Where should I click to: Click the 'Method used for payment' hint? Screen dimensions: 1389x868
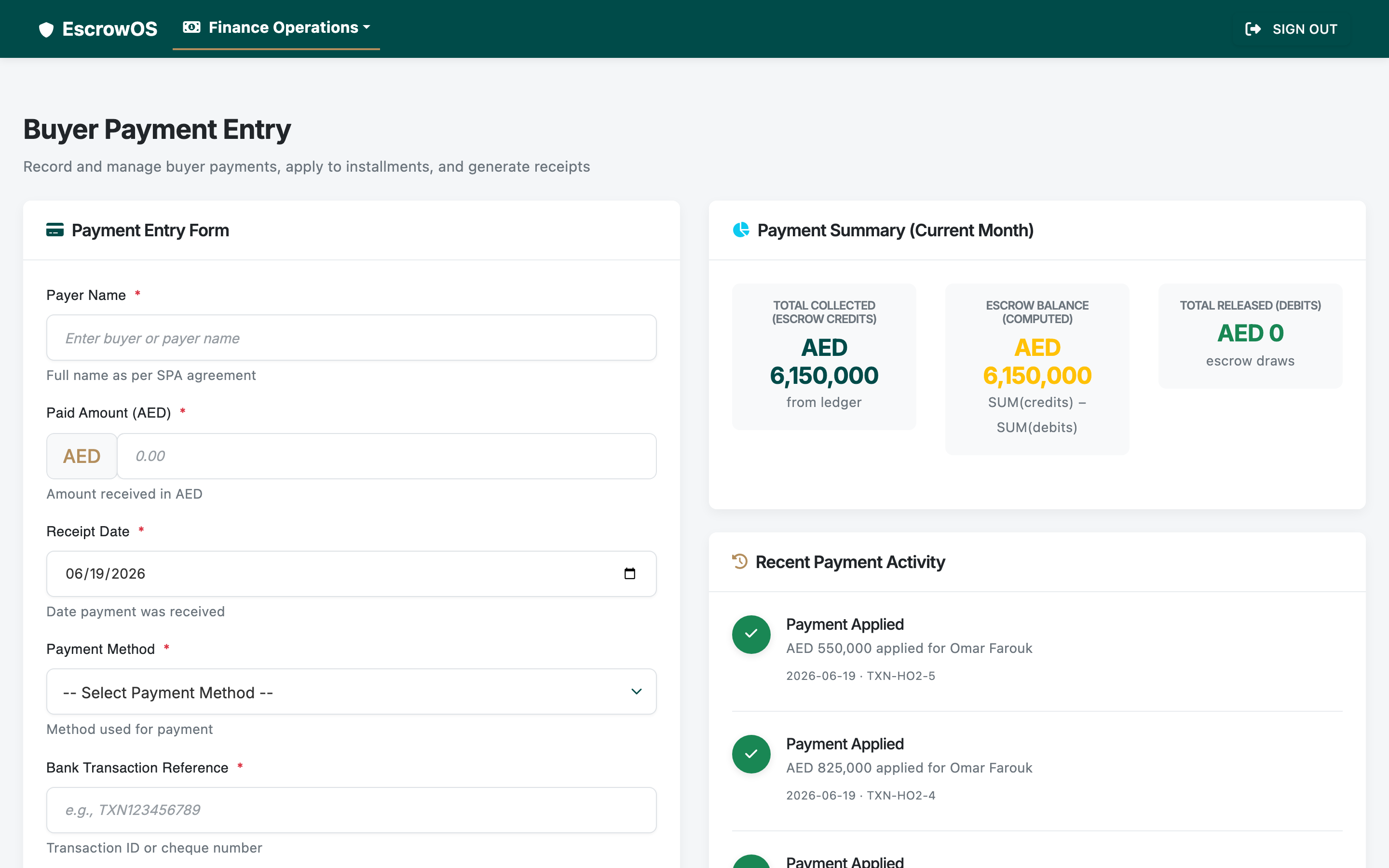129,729
